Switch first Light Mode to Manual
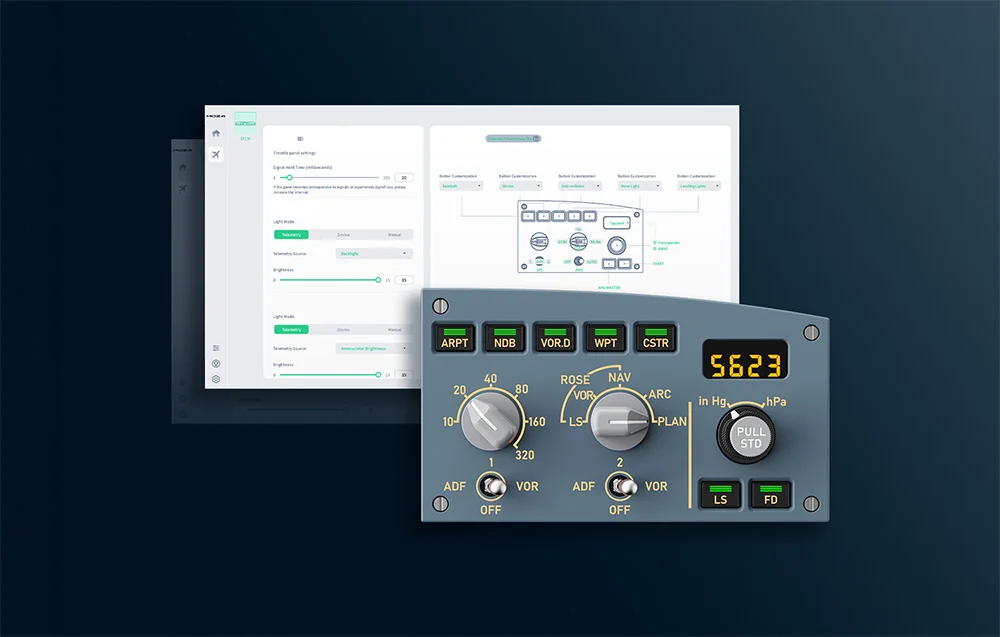Screen dimensions: 1000x637 pos(395,235)
